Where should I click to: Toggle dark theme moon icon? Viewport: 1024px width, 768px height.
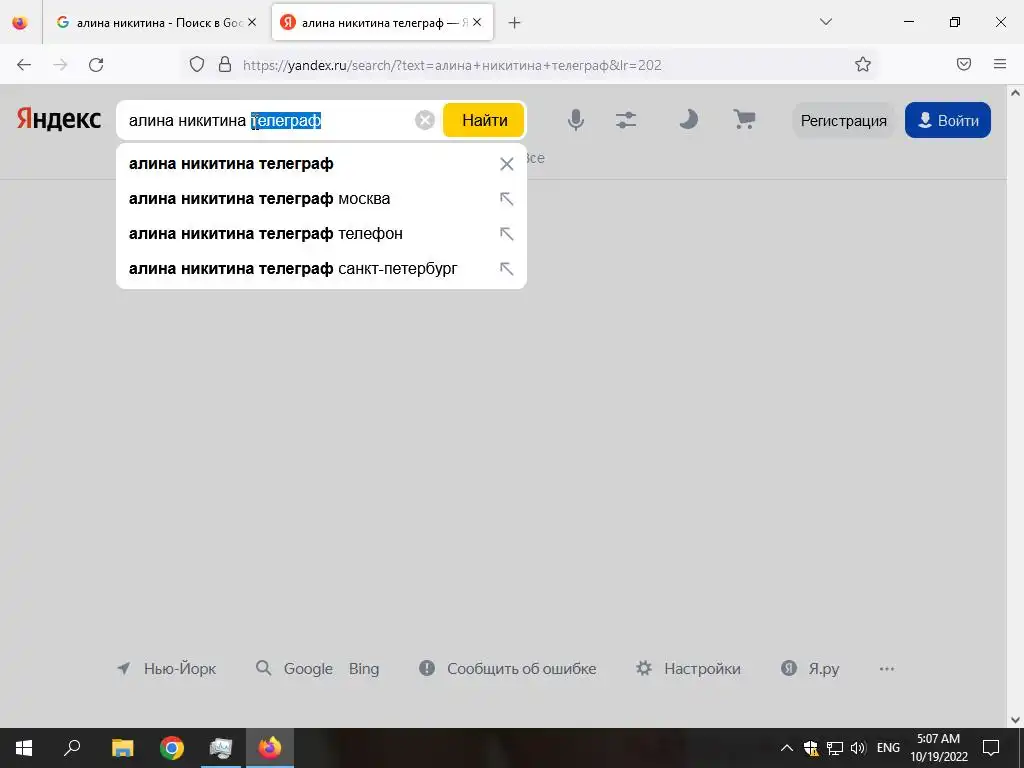pos(688,120)
